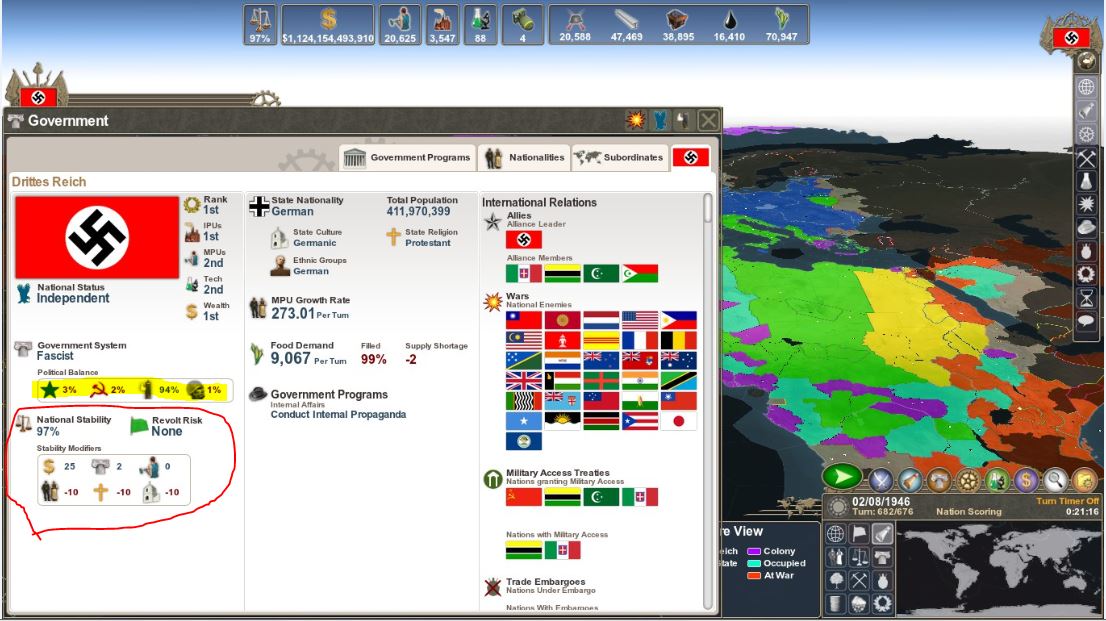This screenshot has height=621, width=1106.
Task: Toggle the highlighted shell map mode near minimap
Action: pyautogui.click(x=882, y=534)
